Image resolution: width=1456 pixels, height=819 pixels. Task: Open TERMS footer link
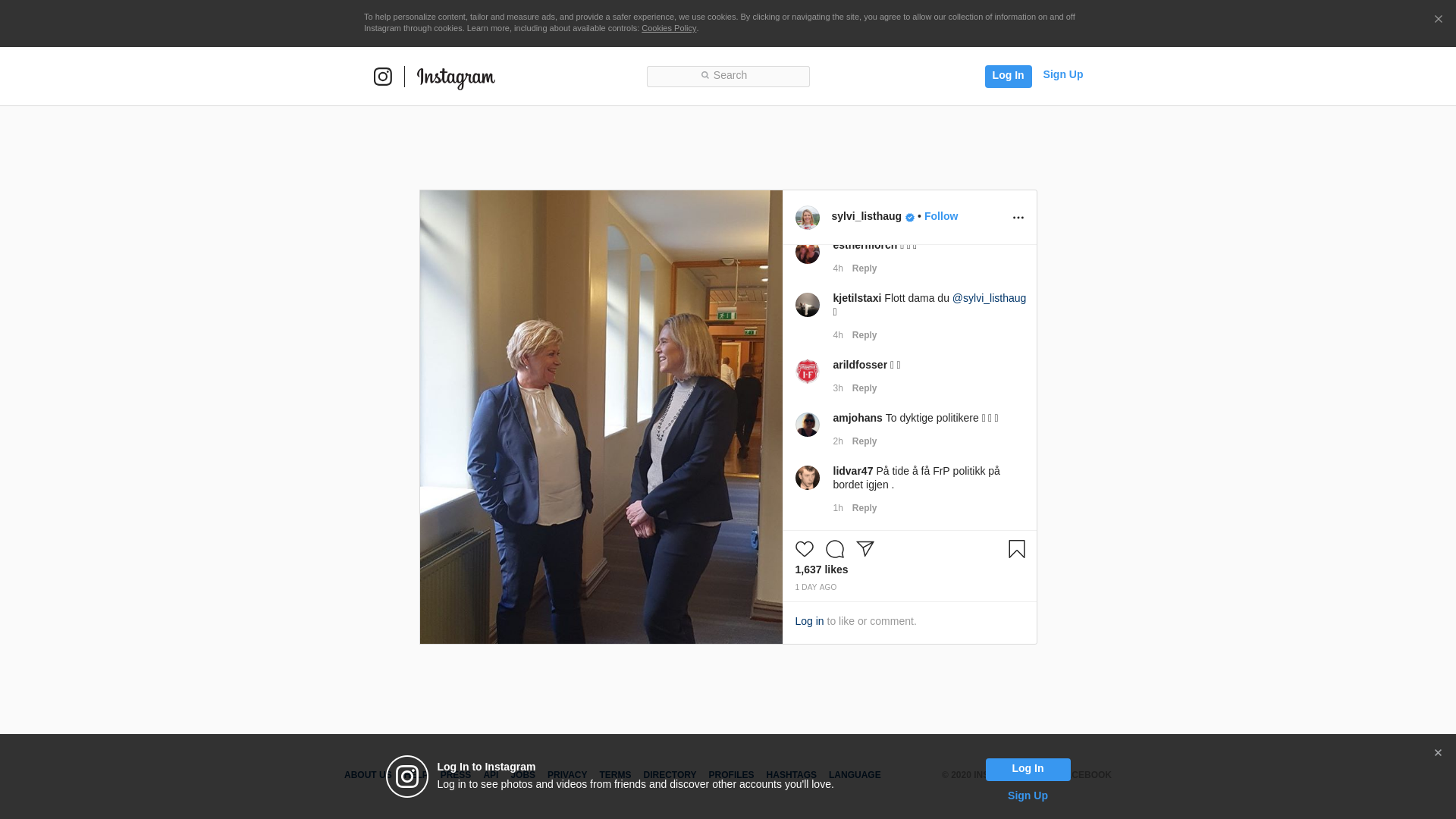[x=615, y=775]
